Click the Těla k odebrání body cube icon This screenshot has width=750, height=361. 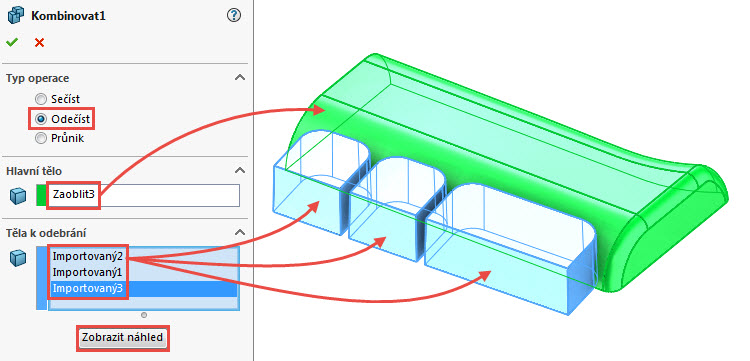(18, 257)
